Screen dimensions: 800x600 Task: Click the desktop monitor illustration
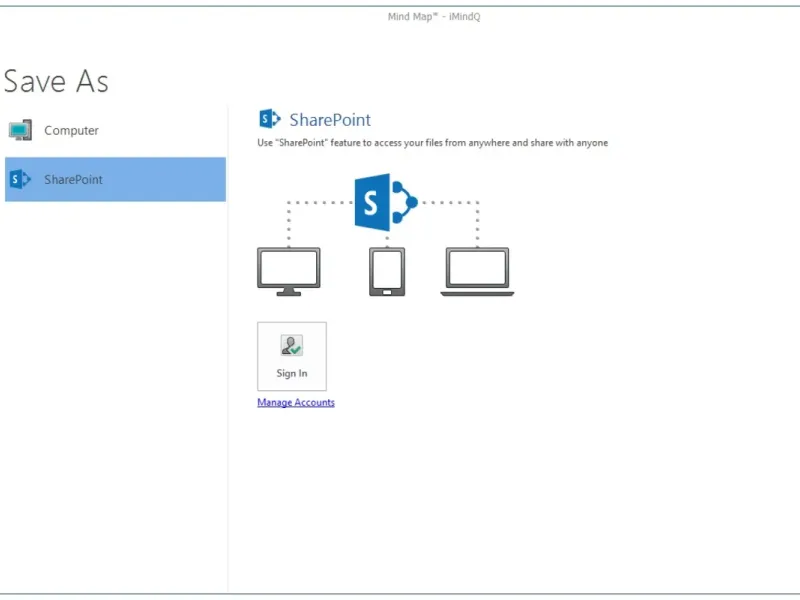tap(289, 272)
